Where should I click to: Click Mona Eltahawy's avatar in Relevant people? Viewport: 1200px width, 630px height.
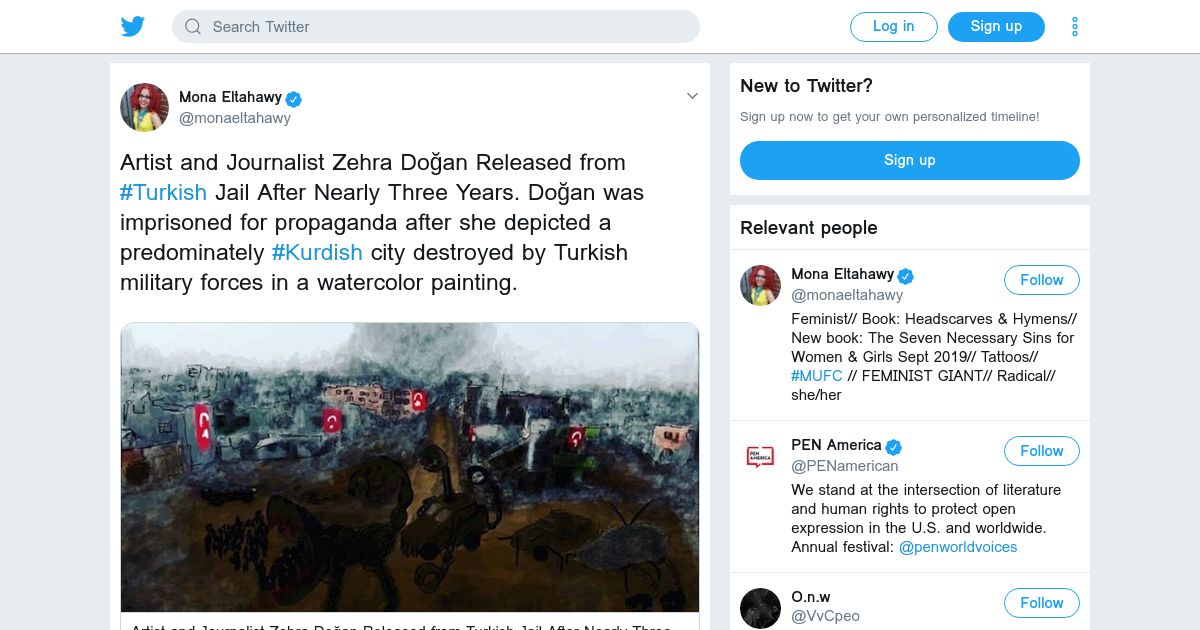coord(760,285)
